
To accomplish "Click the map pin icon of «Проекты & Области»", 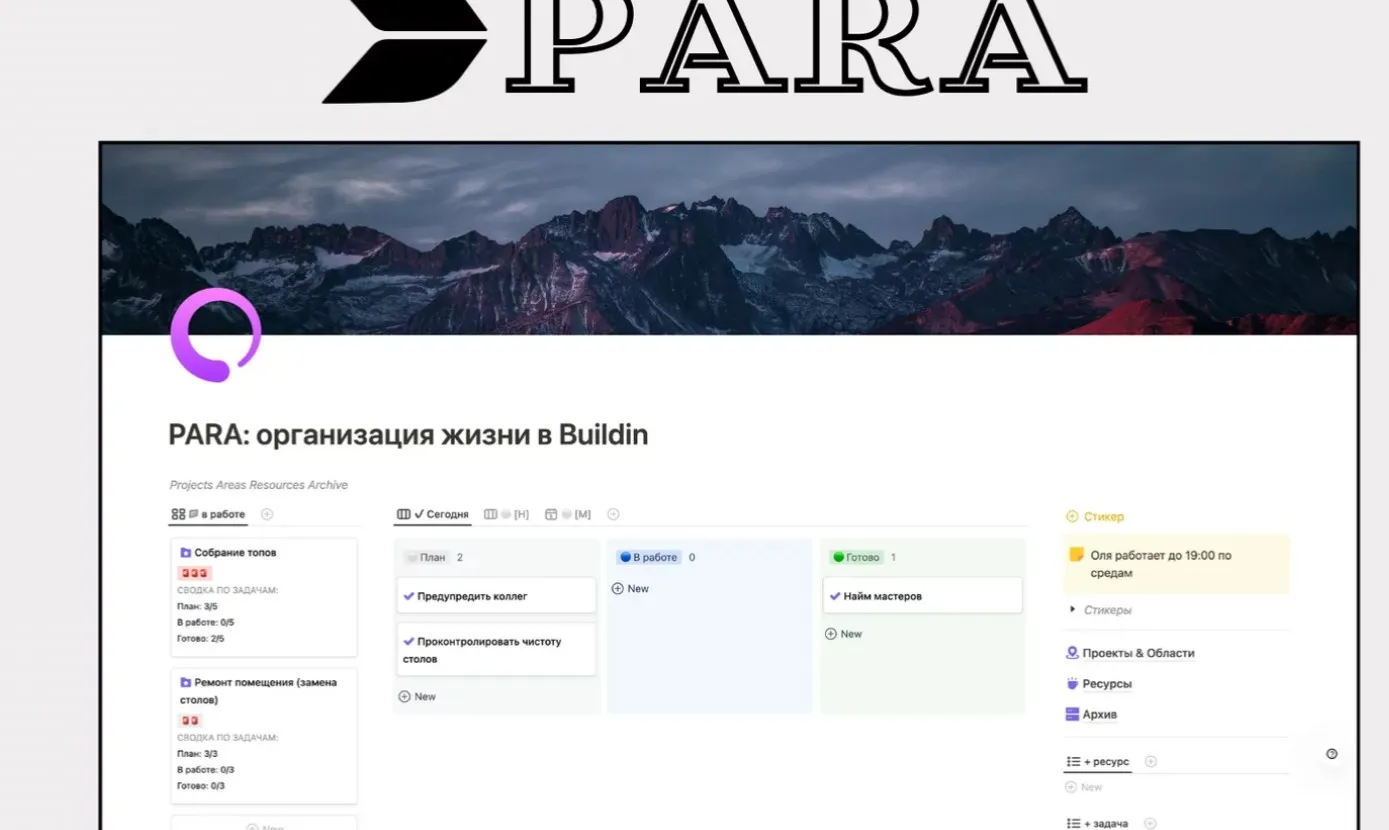I will (x=1072, y=653).
